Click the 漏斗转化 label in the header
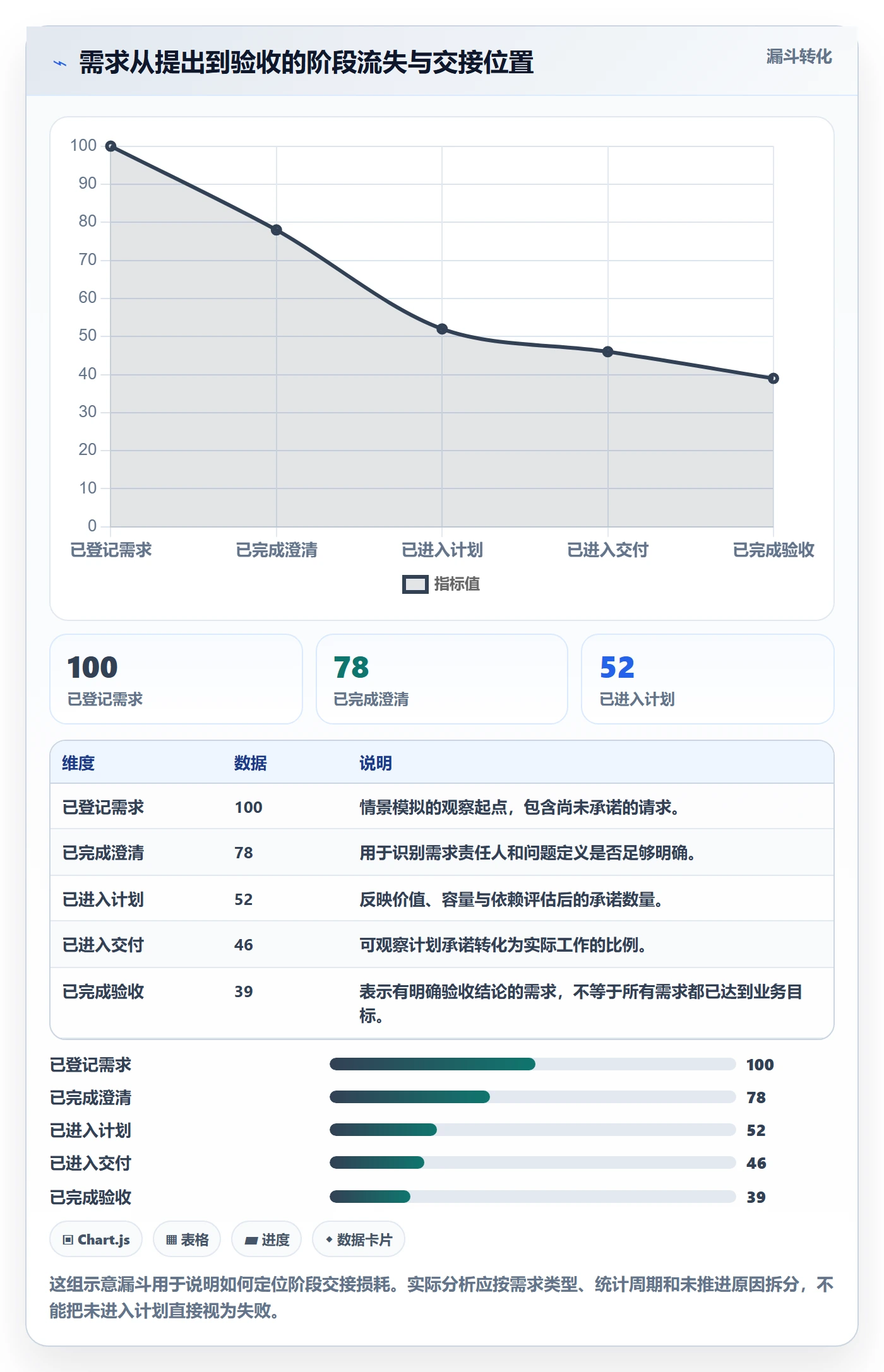 799,57
